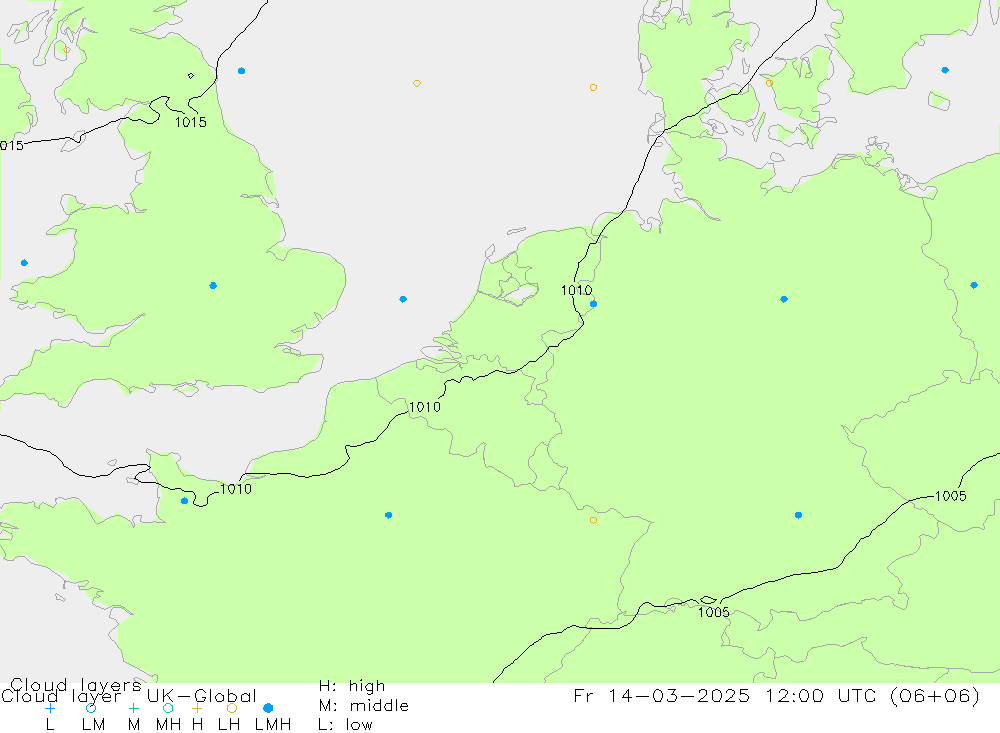Select the blue marker west of Wales
Image resolution: width=1000 pixels, height=733 pixels.
[24, 263]
